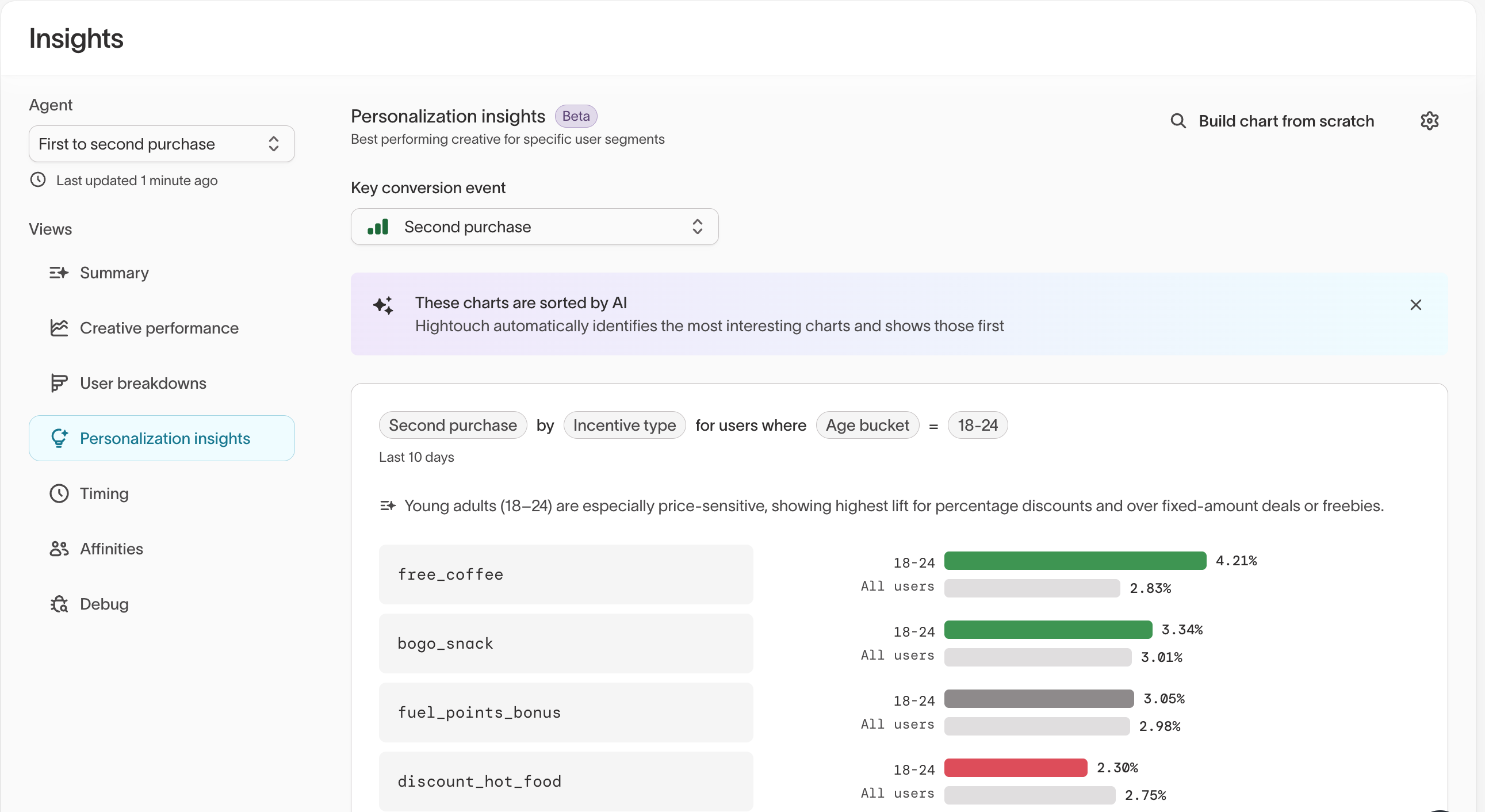This screenshot has height=812, width=1485.
Task: Click the Affinities people icon
Action: [x=59, y=549]
